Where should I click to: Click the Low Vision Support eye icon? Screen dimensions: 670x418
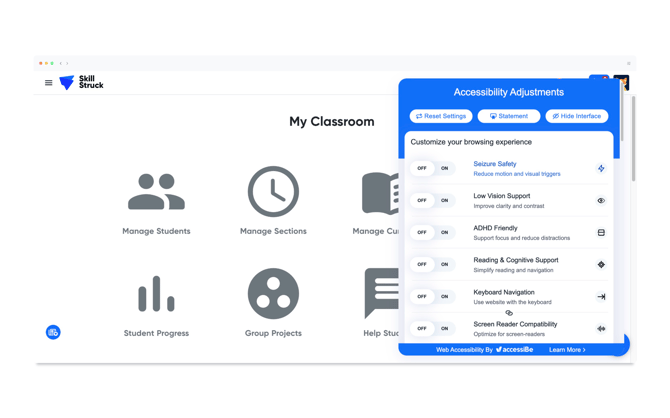[x=601, y=200]
